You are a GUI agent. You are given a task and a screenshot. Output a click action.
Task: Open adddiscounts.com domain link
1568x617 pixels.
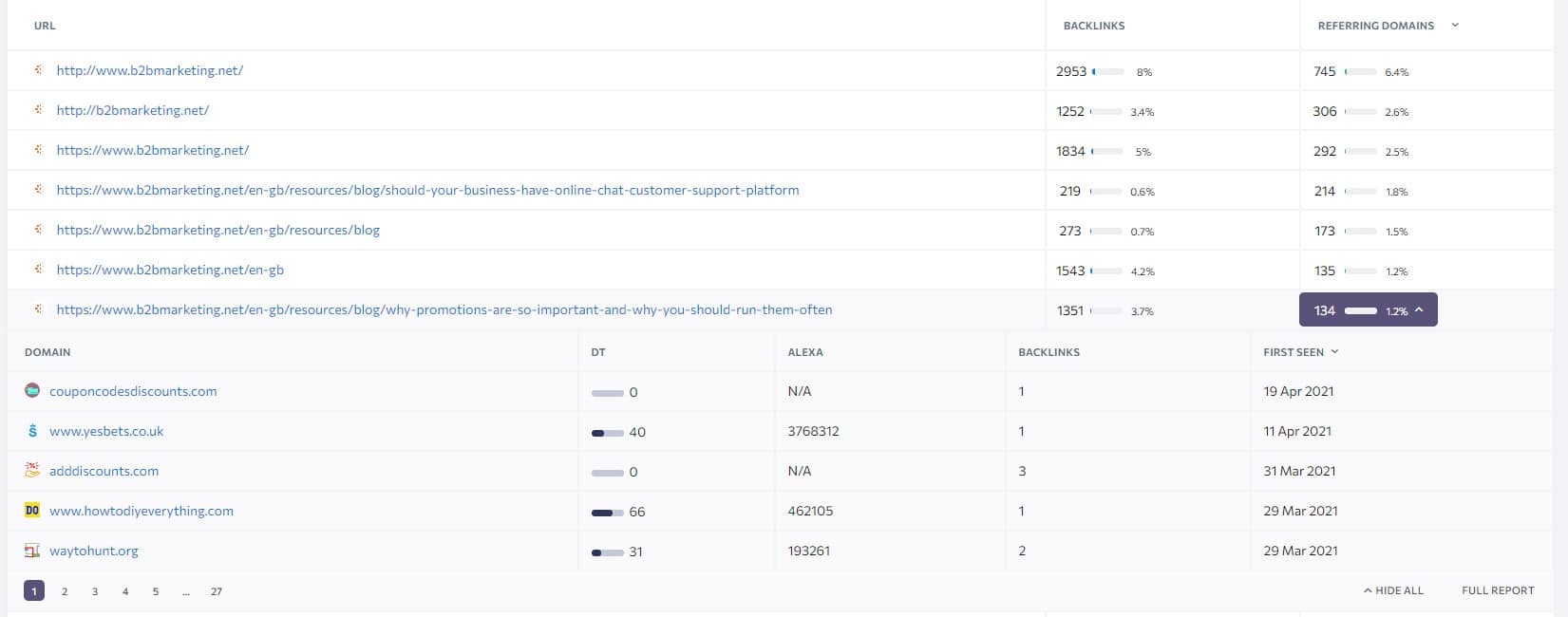click(x=104, y=471)
